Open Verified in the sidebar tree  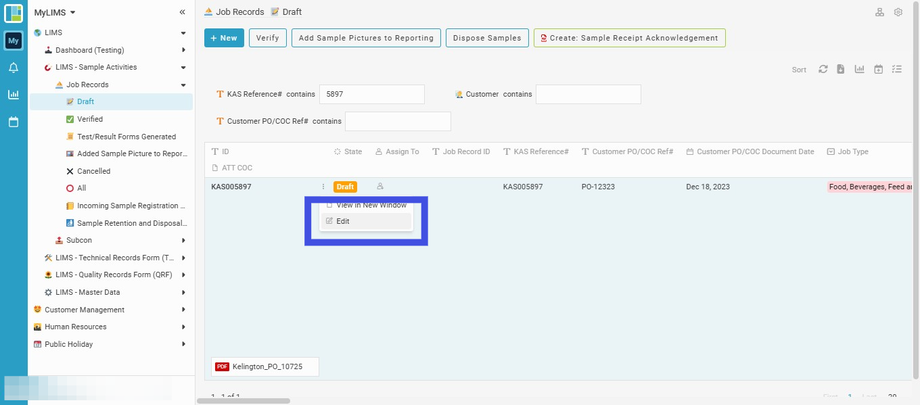click(111, 119)
